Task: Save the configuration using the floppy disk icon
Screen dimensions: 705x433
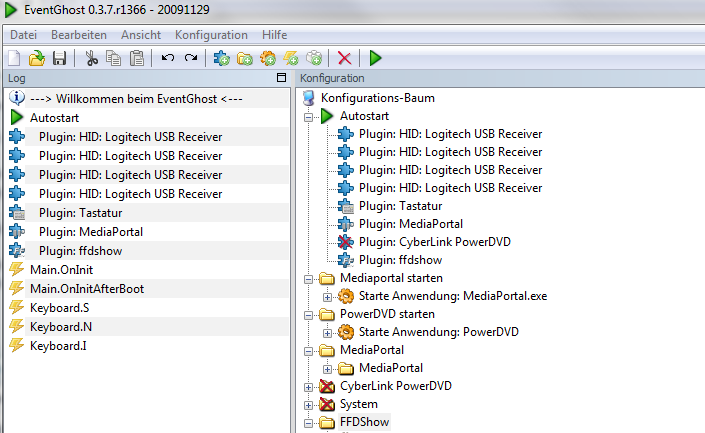Action: [59, 58]
